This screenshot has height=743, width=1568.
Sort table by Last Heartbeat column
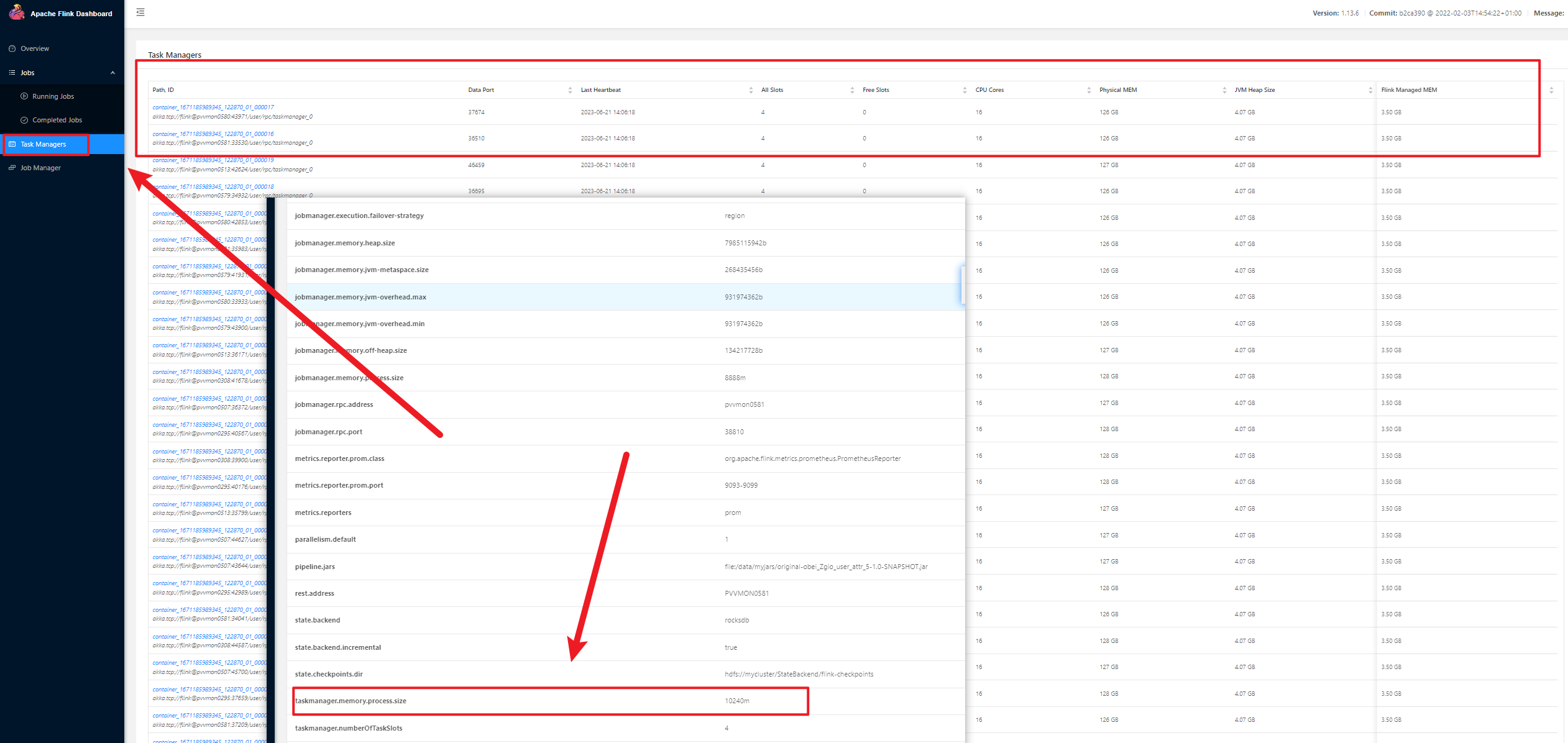[750, 90]
